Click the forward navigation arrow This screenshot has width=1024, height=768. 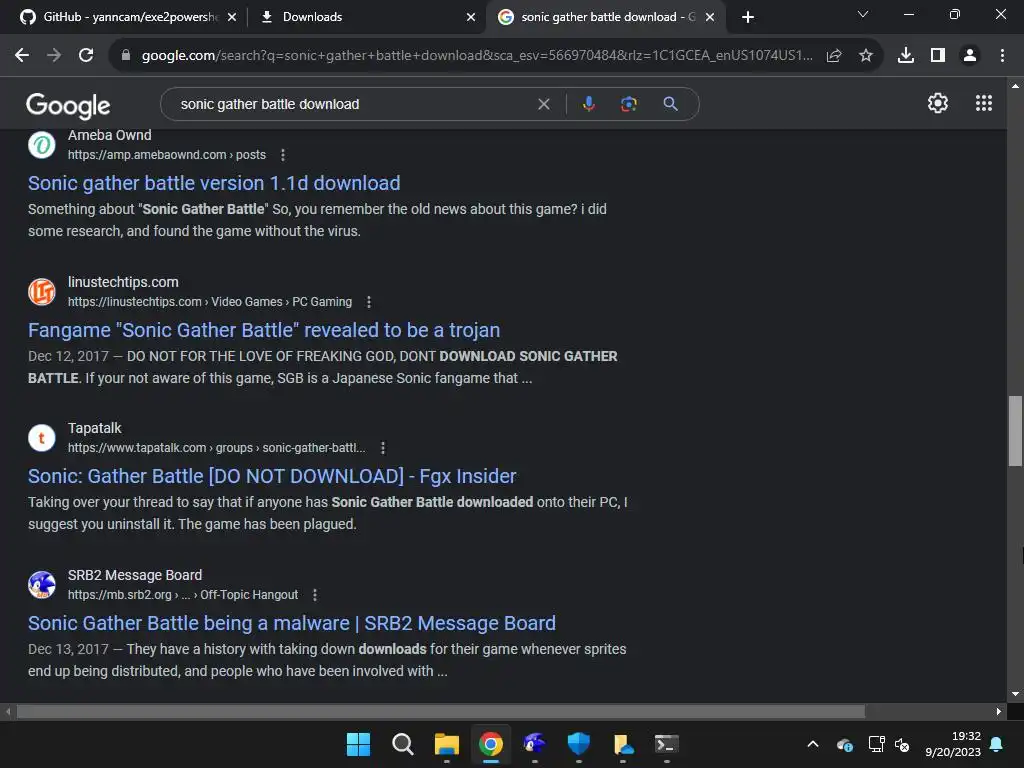(x=54, y=56)
